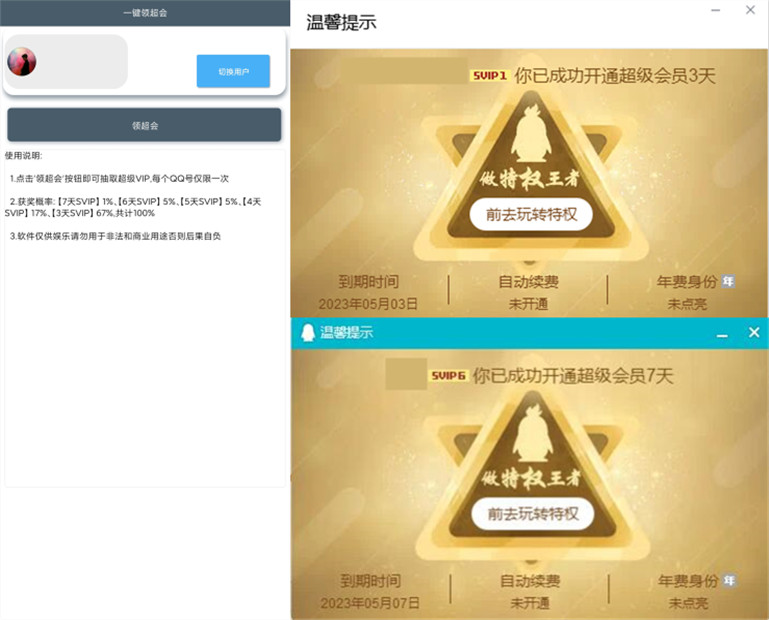769x620 pixels.
Task: Click the penguin emblem in the upper dialog
Action: (531, 132)
